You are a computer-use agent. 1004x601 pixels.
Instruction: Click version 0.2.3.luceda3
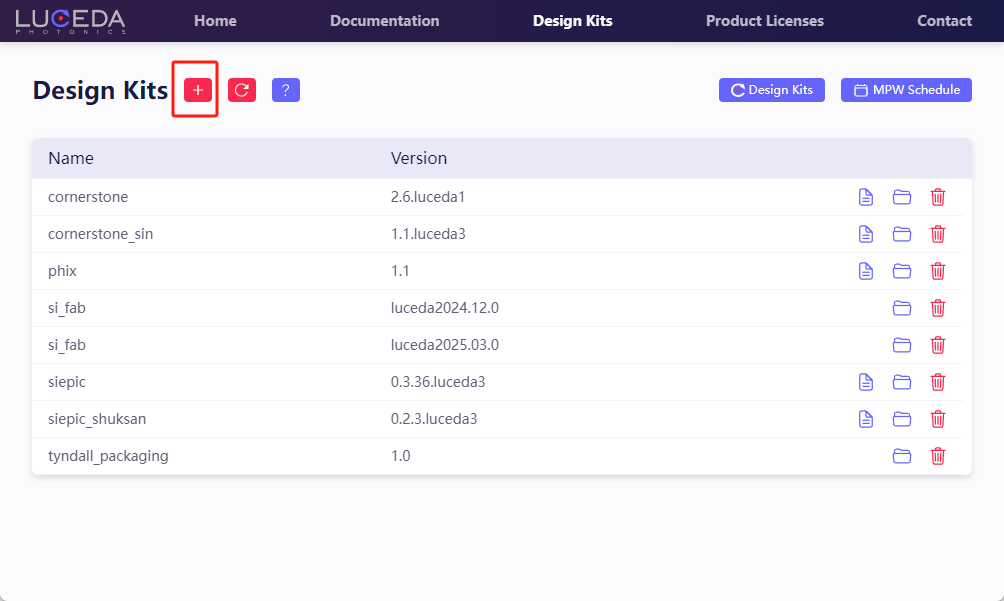tap(433, 419)
